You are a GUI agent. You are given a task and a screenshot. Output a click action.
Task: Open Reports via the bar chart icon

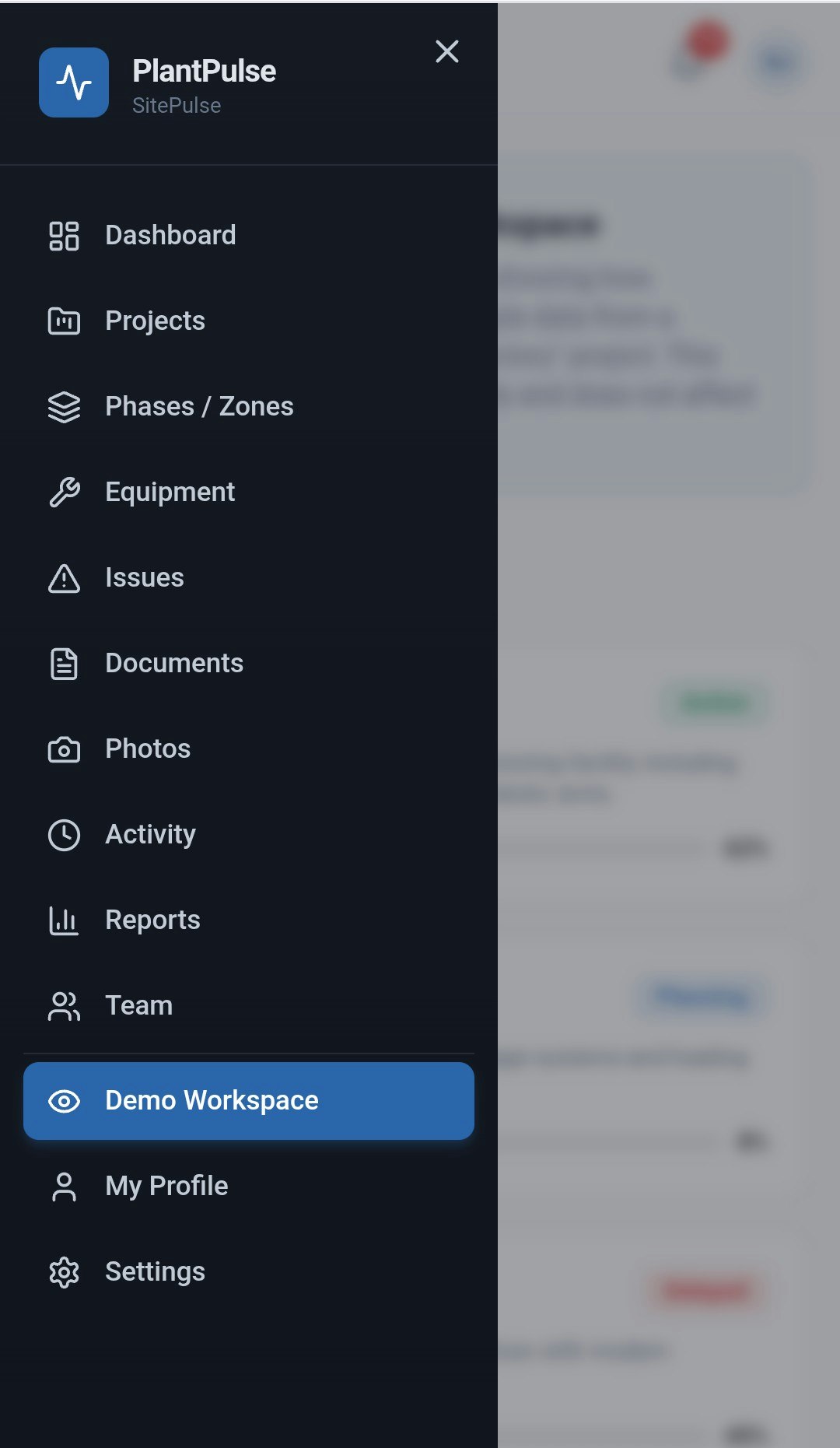[65, 920]
